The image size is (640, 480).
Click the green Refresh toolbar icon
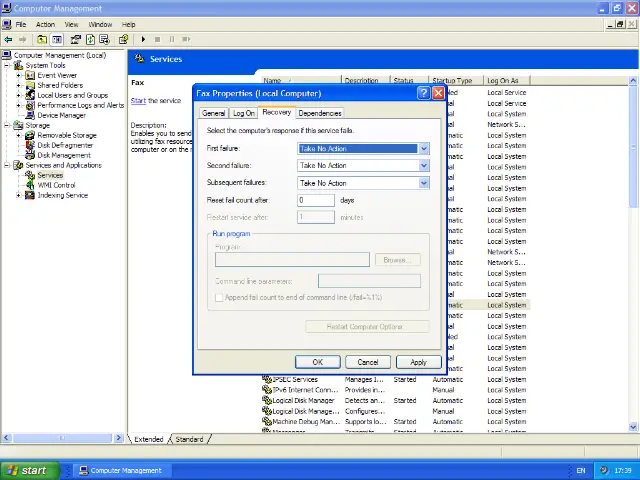[x=90, y=40]
